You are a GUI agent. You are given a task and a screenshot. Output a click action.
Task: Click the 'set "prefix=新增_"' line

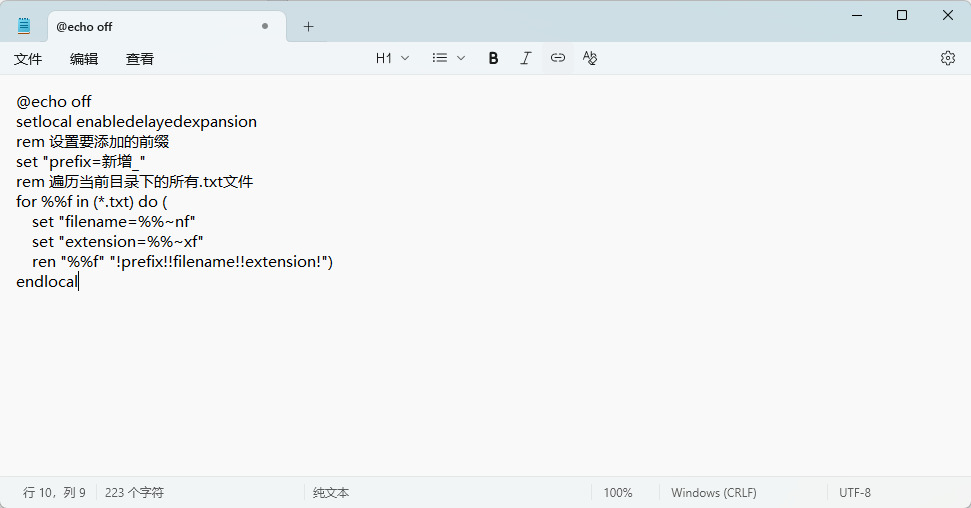click(x=81, y=162)
